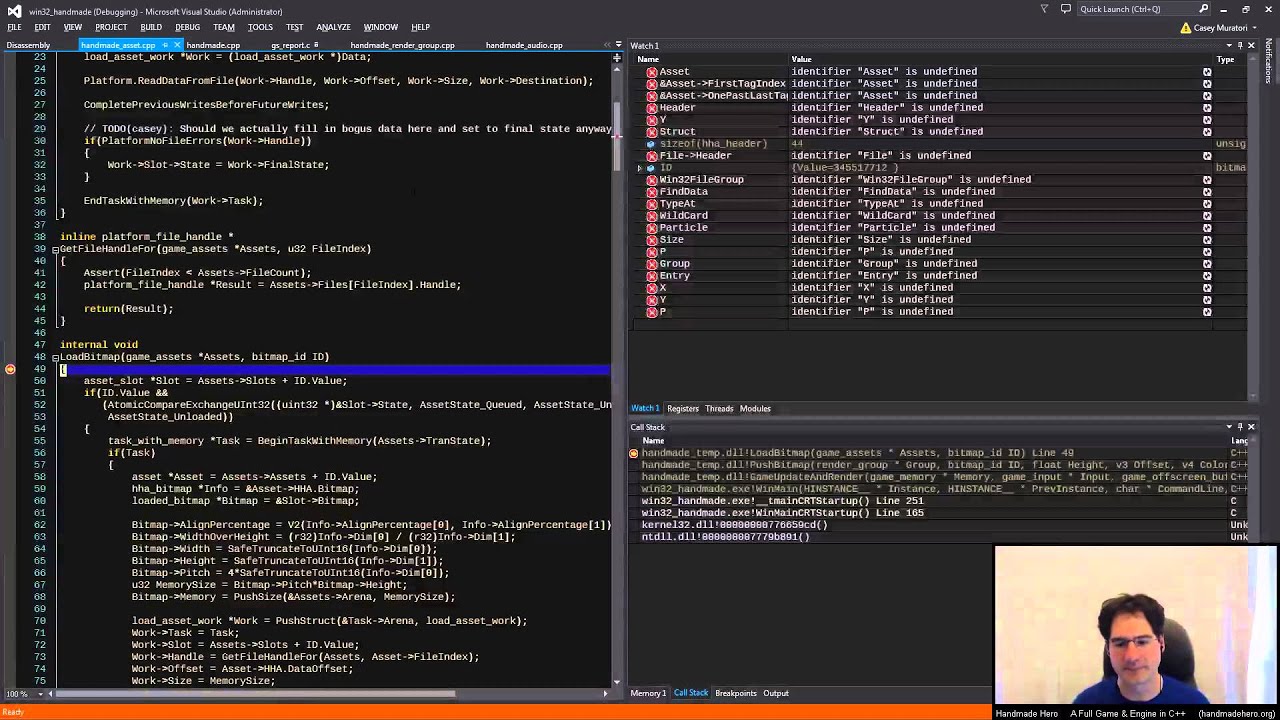This screenshot has width=1280, height=720.
Task: Expand the ID watch entry
Action: point(639,168)
